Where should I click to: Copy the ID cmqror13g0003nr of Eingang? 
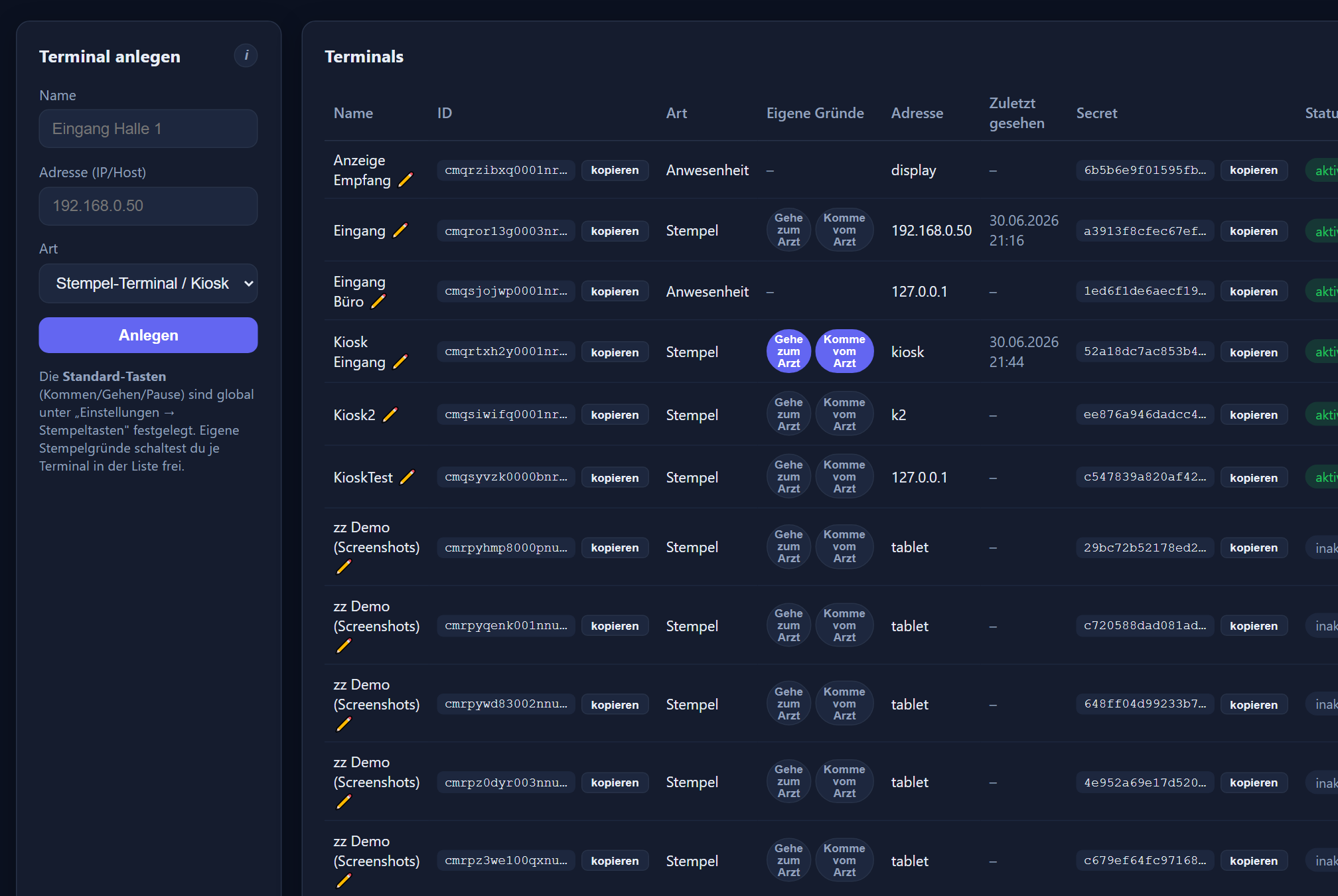pyautogui.click(x=615, y=231)
